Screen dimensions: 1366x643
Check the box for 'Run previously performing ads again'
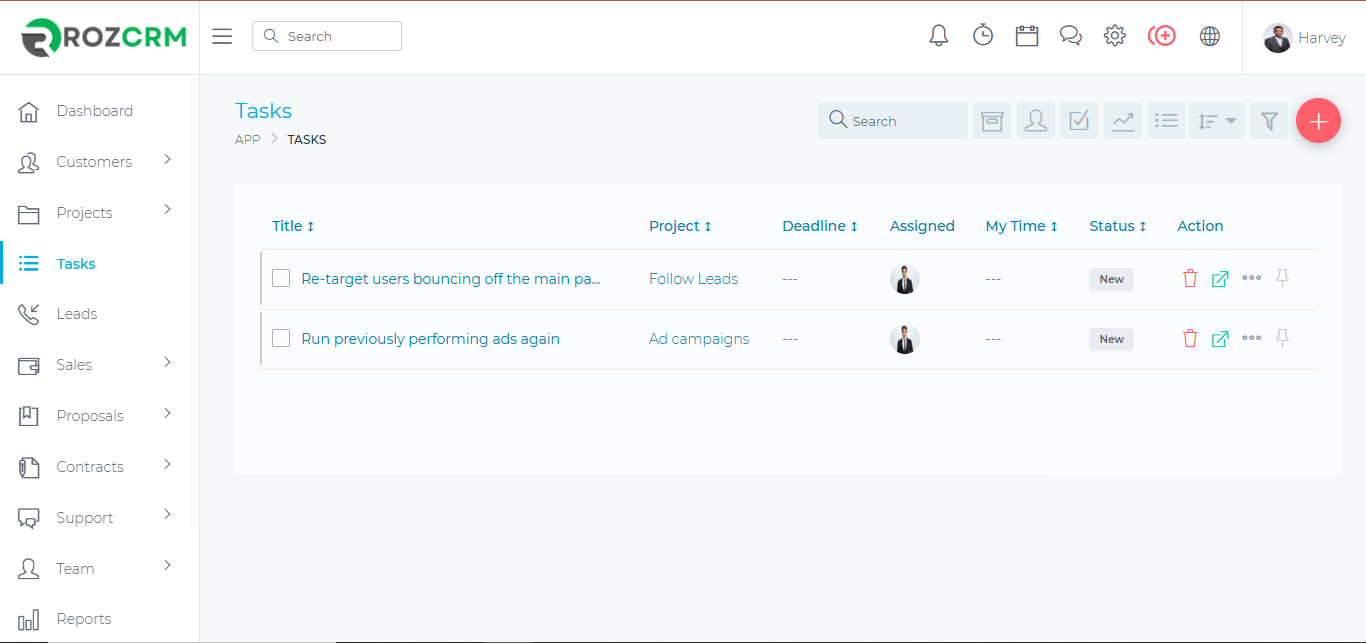pos(281,339)
